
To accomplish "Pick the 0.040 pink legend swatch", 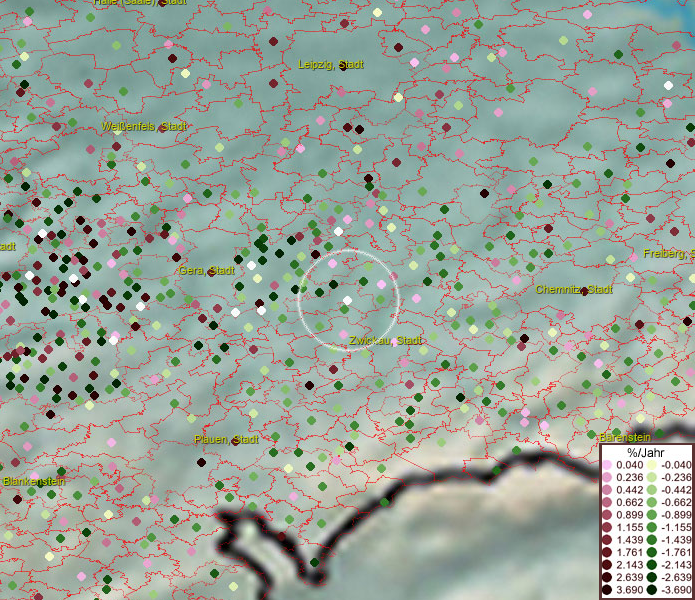I will (607, 465).
